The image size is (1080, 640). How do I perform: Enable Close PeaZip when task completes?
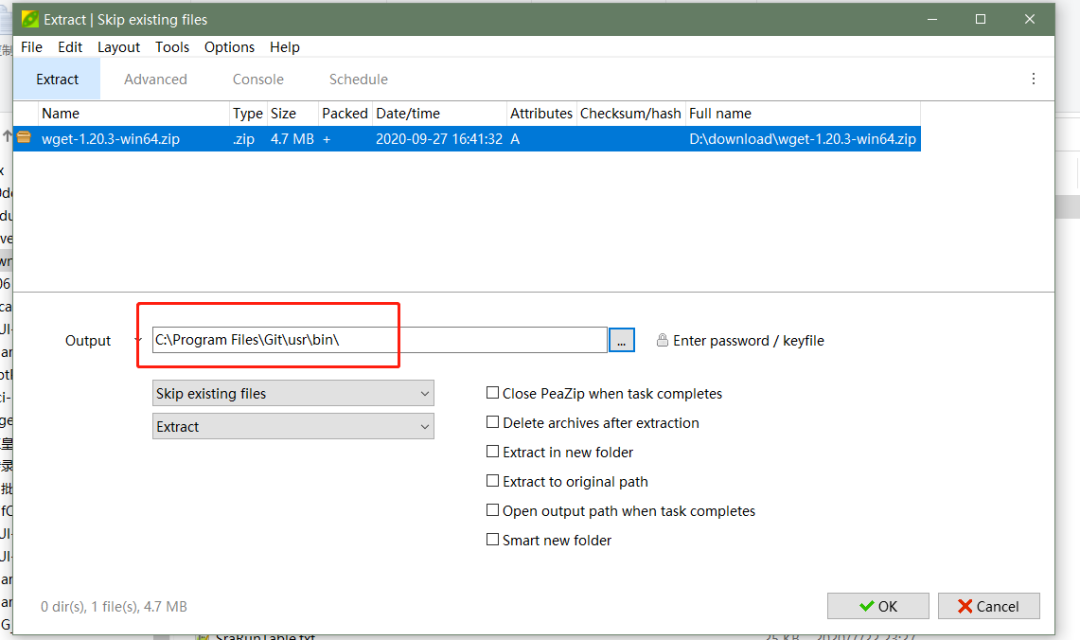pyautogui.click(x=493, y=394)
